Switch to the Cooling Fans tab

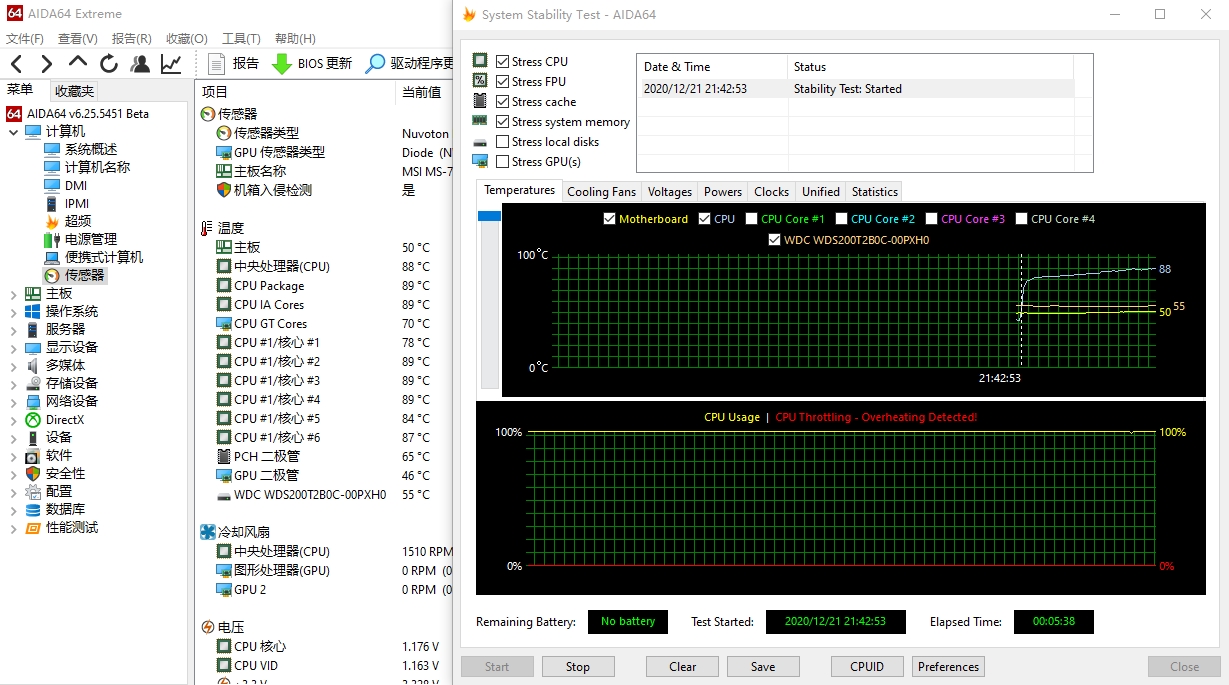(601, 191)
